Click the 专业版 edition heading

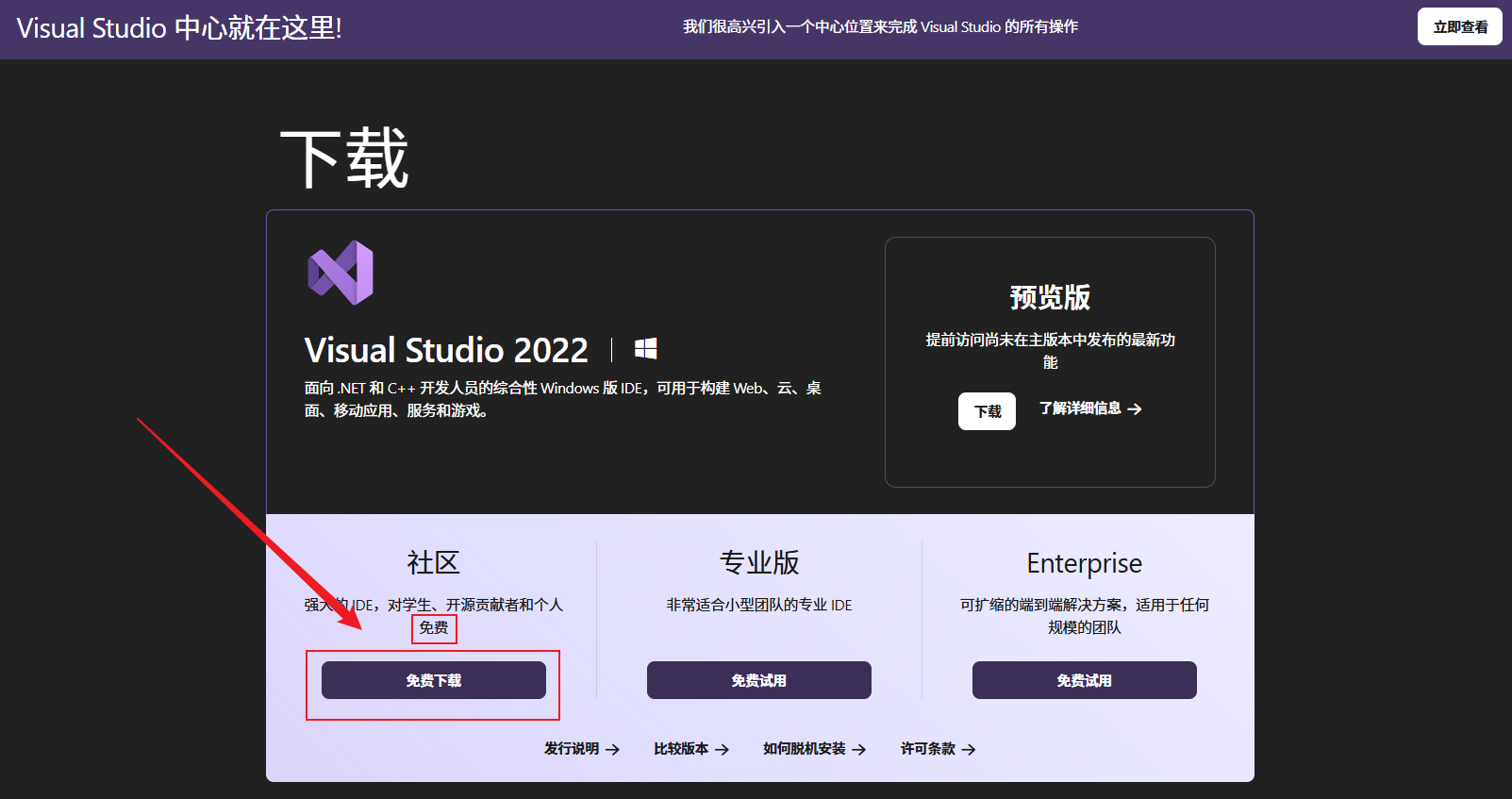pyautogui.click(x=759, y=563)
